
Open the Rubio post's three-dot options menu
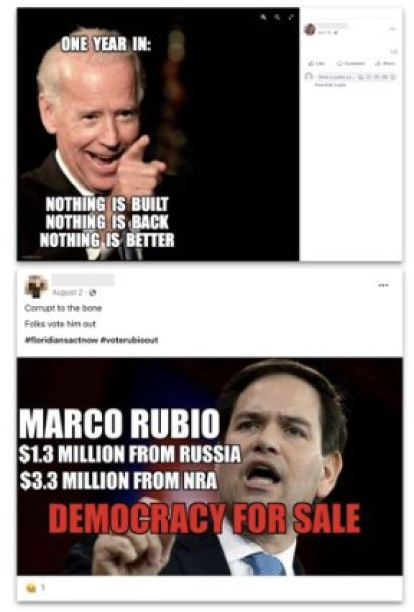[x=383, y=285]
